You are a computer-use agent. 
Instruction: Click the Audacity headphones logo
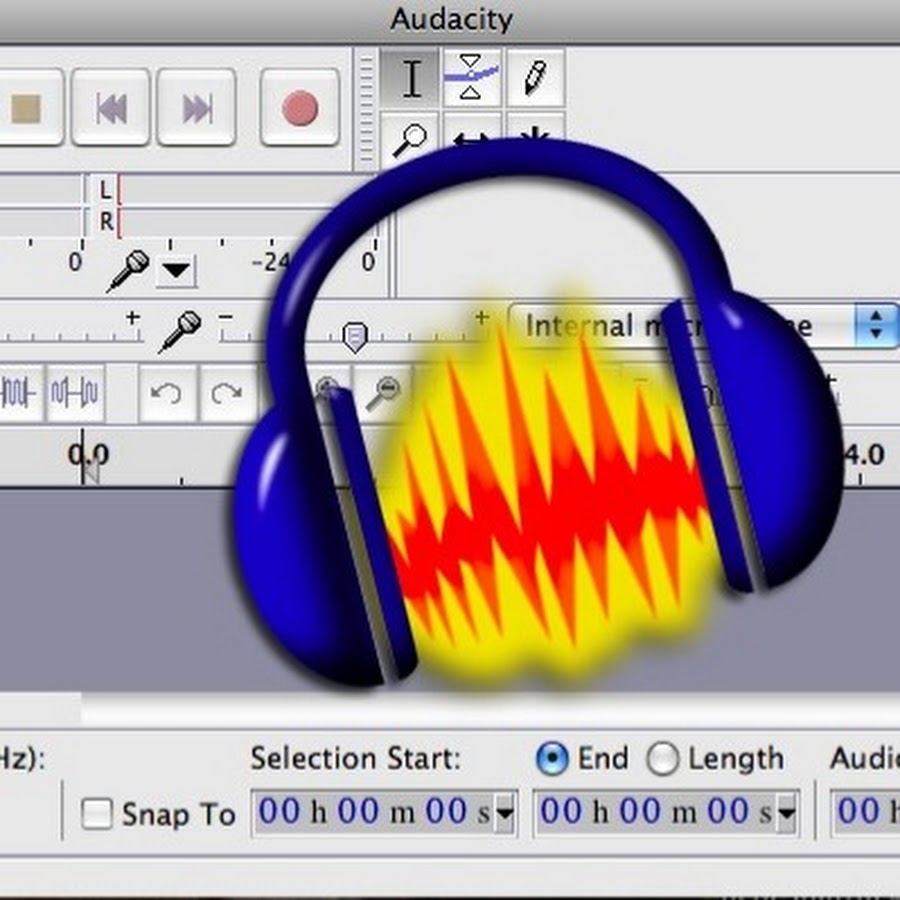[537, 413]
